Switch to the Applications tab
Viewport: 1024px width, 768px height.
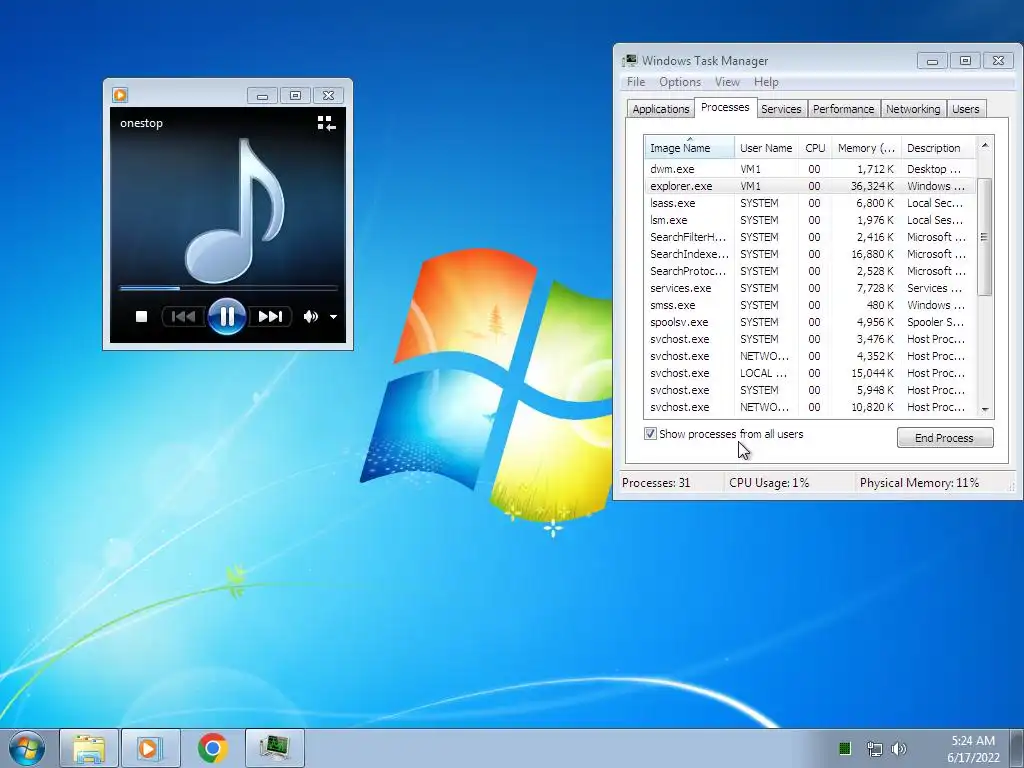(x=661, y=109)
